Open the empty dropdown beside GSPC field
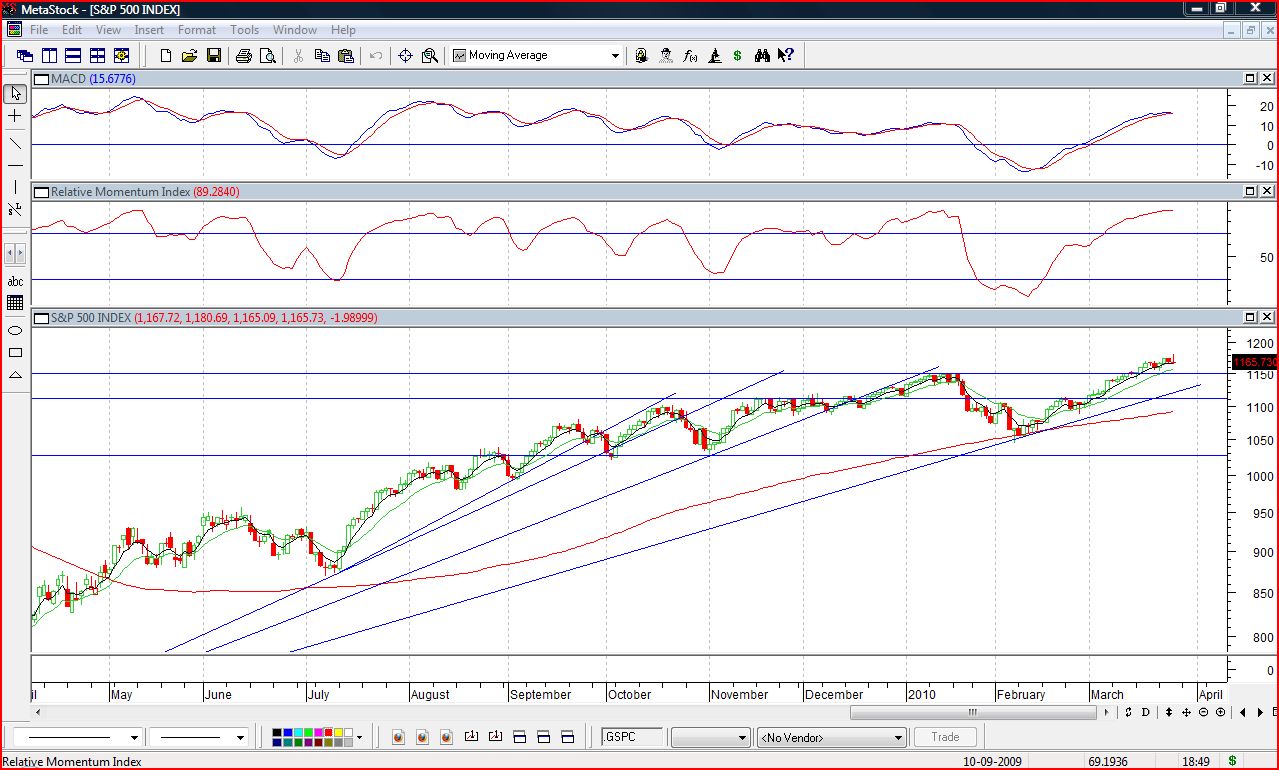1279x770 pixels. coord(710,738)
